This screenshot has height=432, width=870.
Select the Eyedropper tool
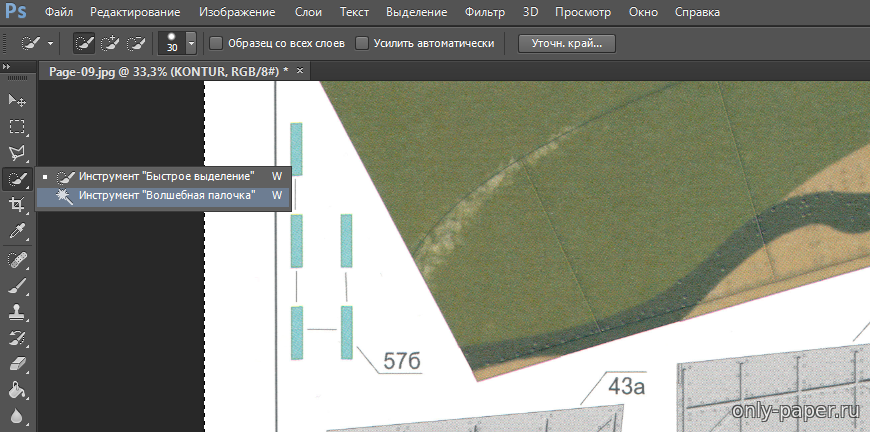pyautogui.click(x=17, y=231)
